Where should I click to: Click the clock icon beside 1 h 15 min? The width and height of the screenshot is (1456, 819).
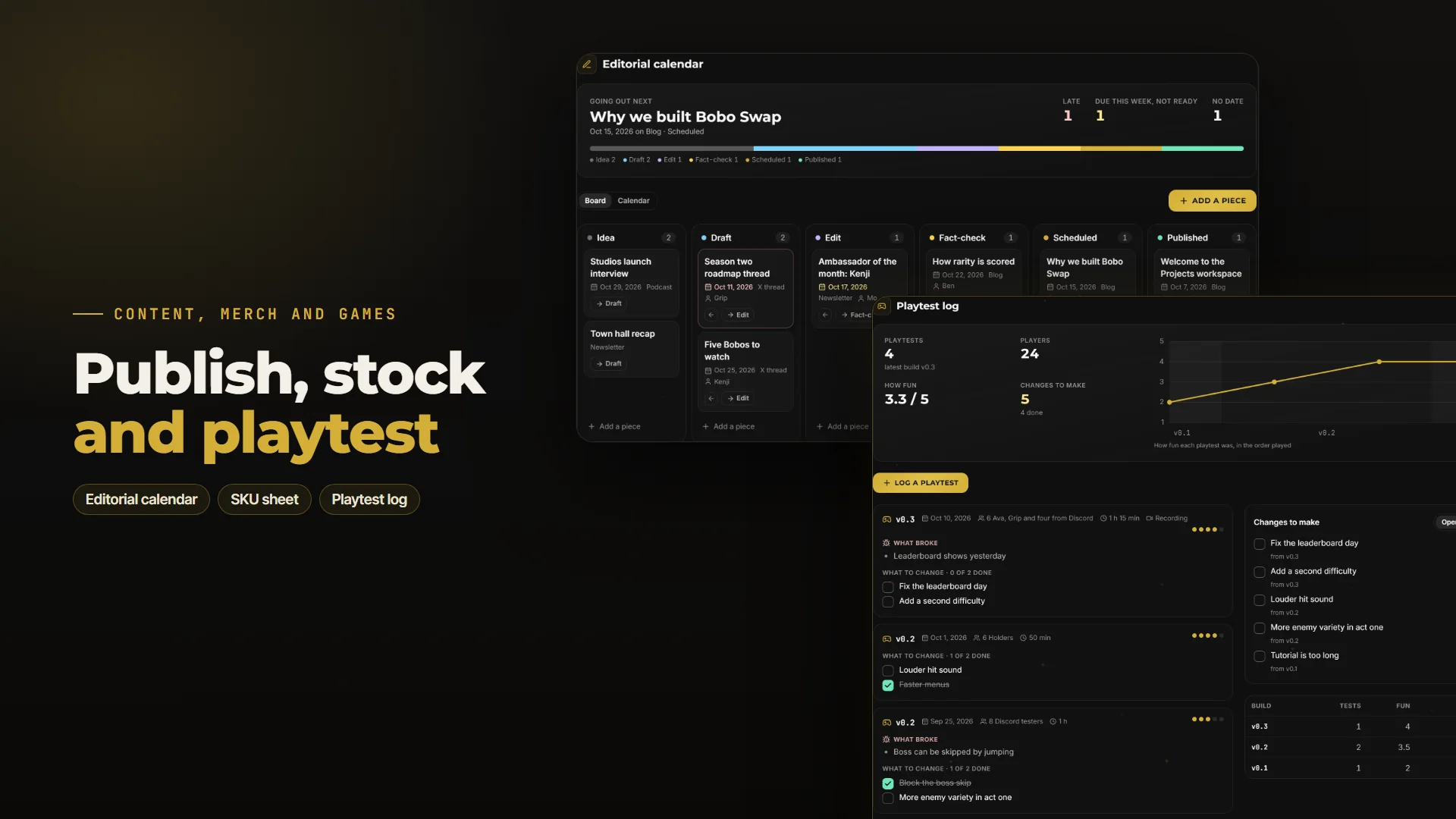click(x=1103, y=519)
